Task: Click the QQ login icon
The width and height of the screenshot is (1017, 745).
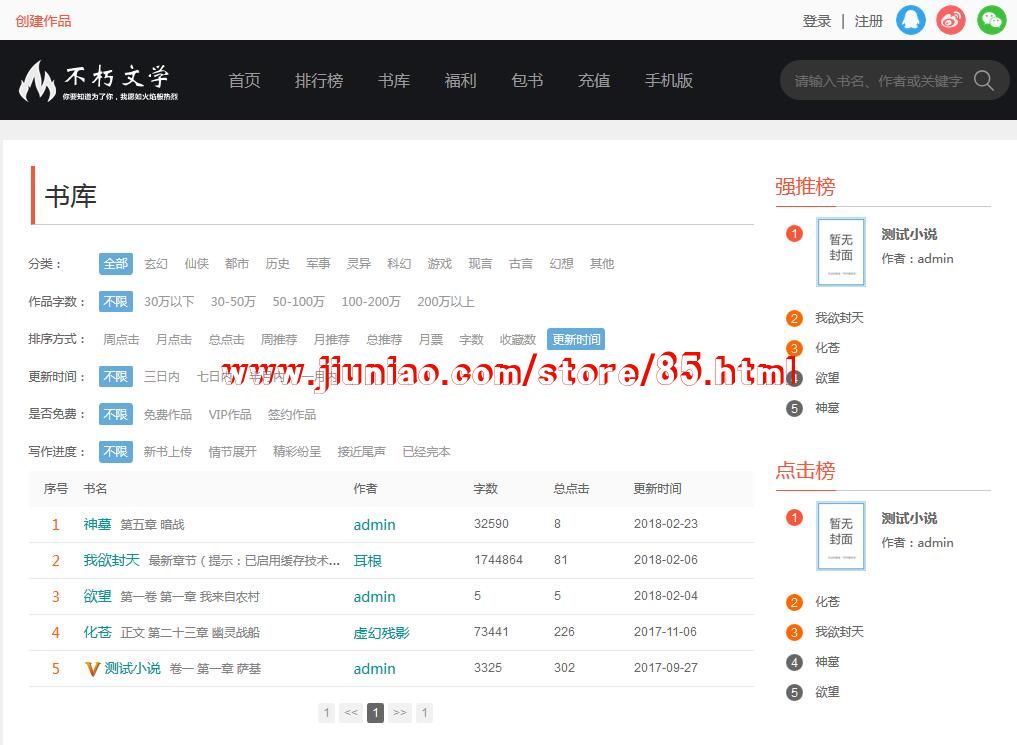Action: [910, 20]
